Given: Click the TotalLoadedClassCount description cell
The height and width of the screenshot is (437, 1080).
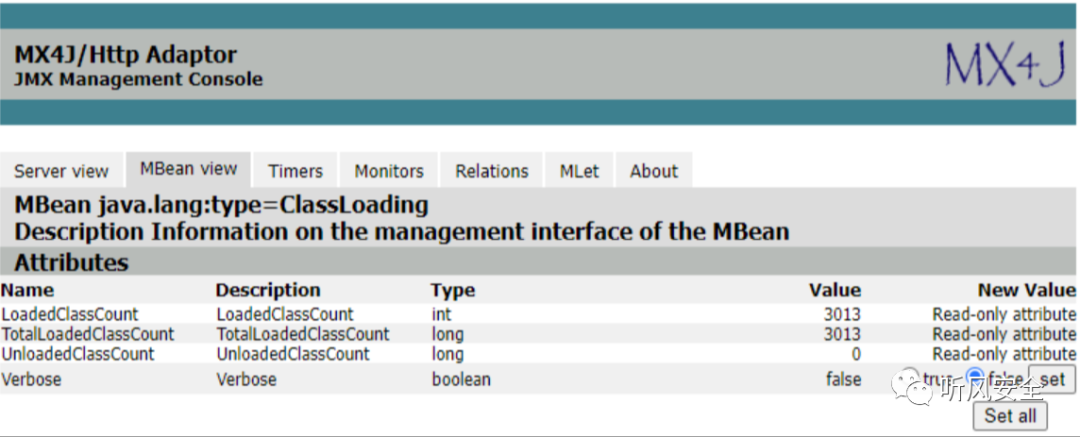Looking at the screenshot, I should point(303,334).
